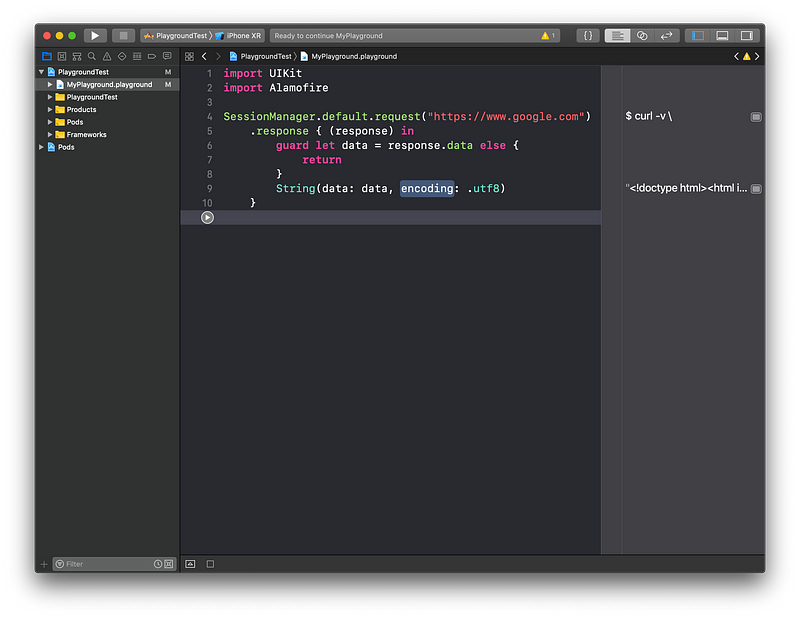Viewport: 800px width, 619px height.
Task: Click the 'Ready to continue MyPlayground' status
Action: [x=329, y=36]
